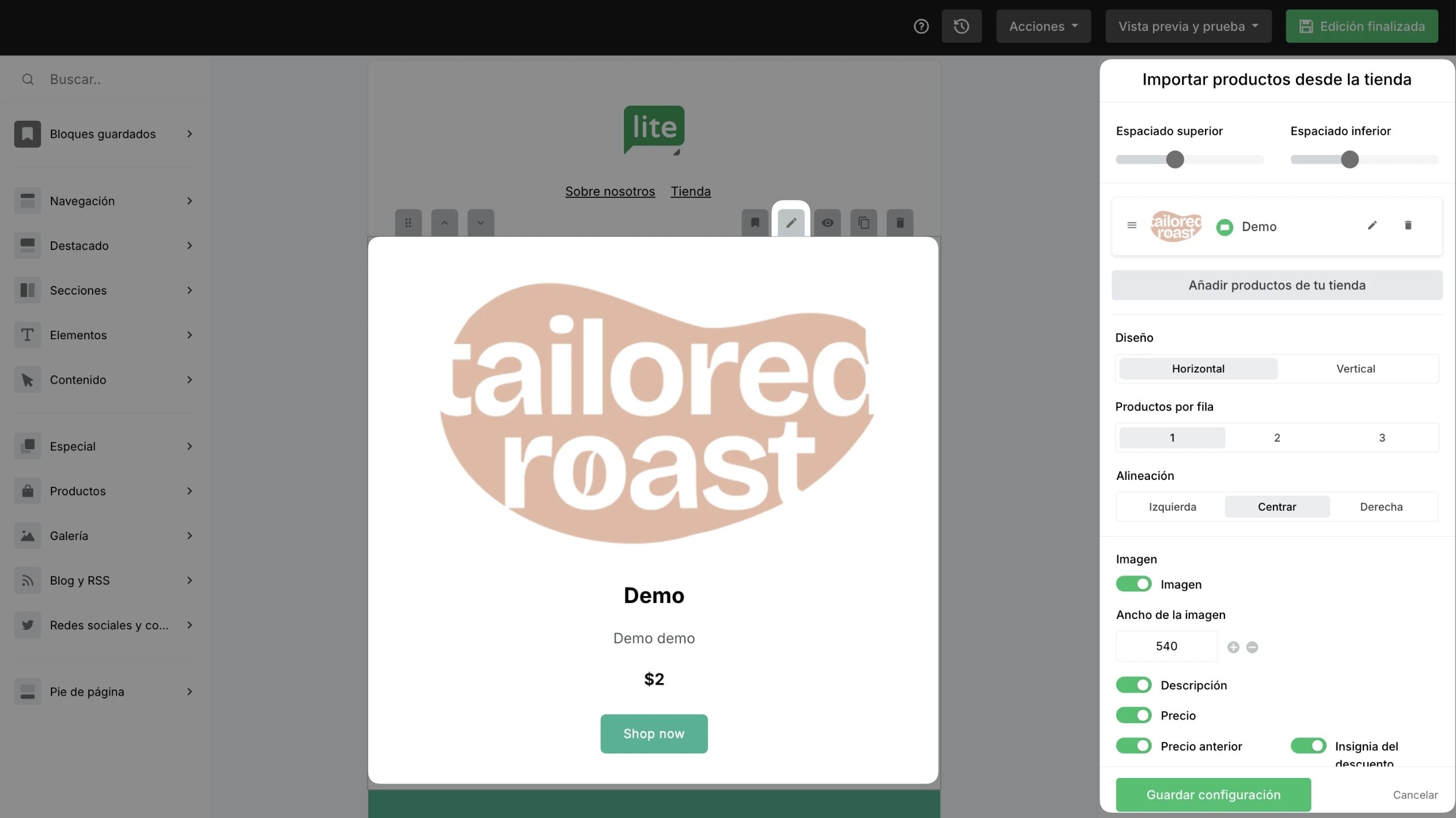Decrease image width with minus icon
1456x818 pixels.
coord(1252,647)
